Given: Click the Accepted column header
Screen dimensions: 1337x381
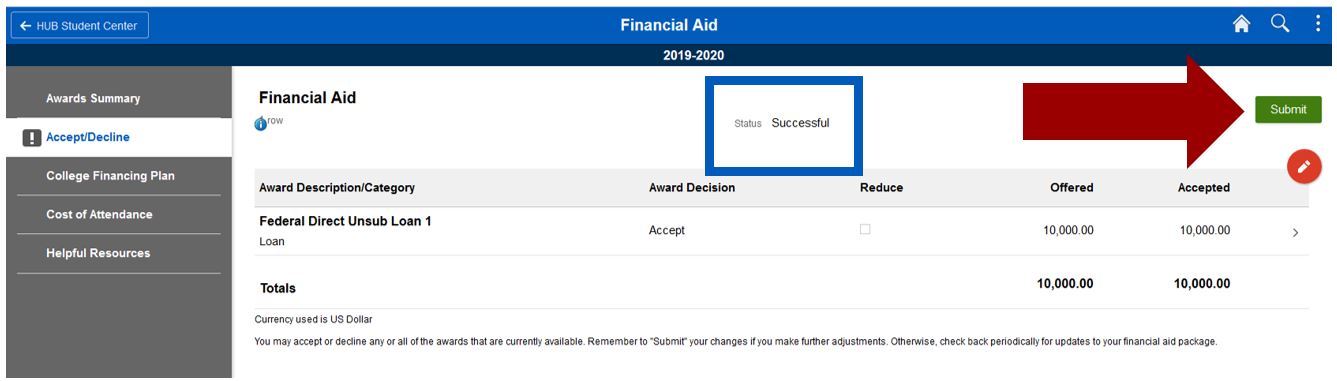Looking at the screenshot, I should 1204,188.
